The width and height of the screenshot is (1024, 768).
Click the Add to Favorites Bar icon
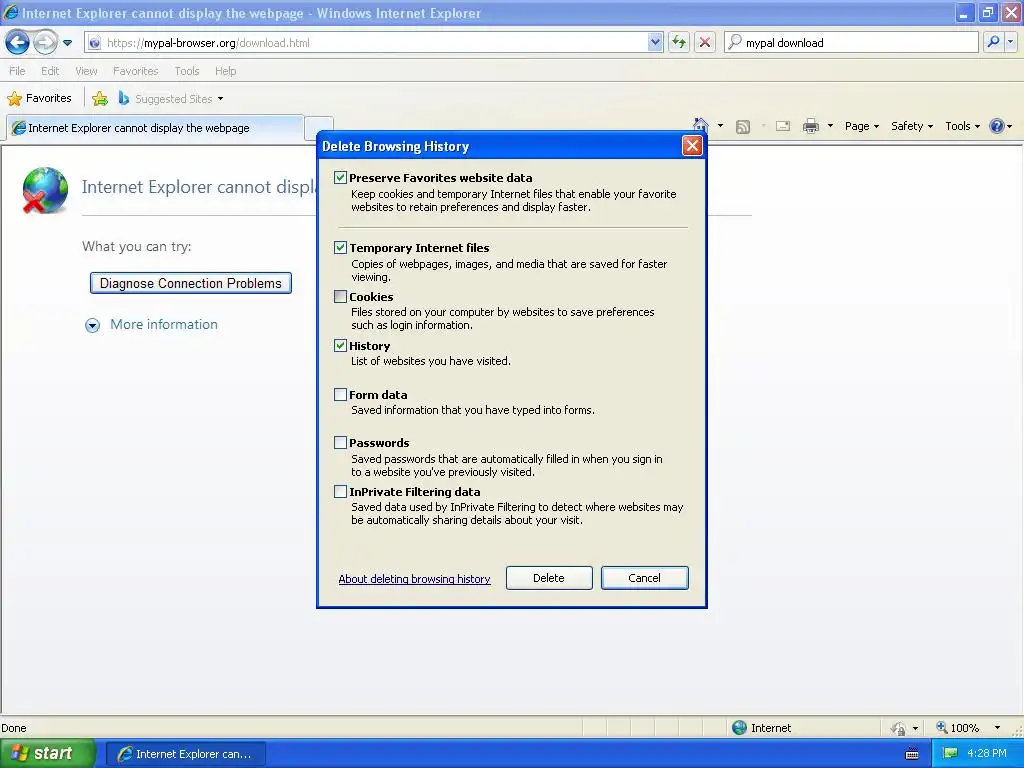tap(100, 99)
